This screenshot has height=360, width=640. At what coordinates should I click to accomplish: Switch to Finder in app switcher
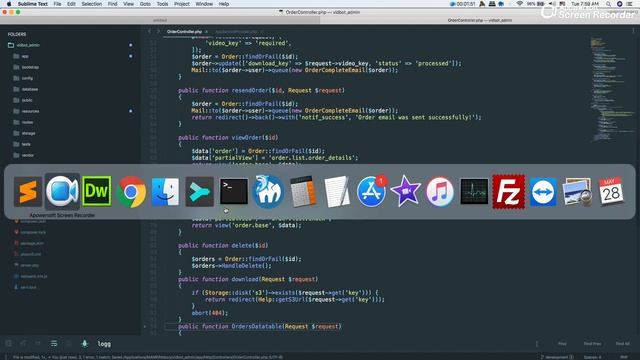165,191
